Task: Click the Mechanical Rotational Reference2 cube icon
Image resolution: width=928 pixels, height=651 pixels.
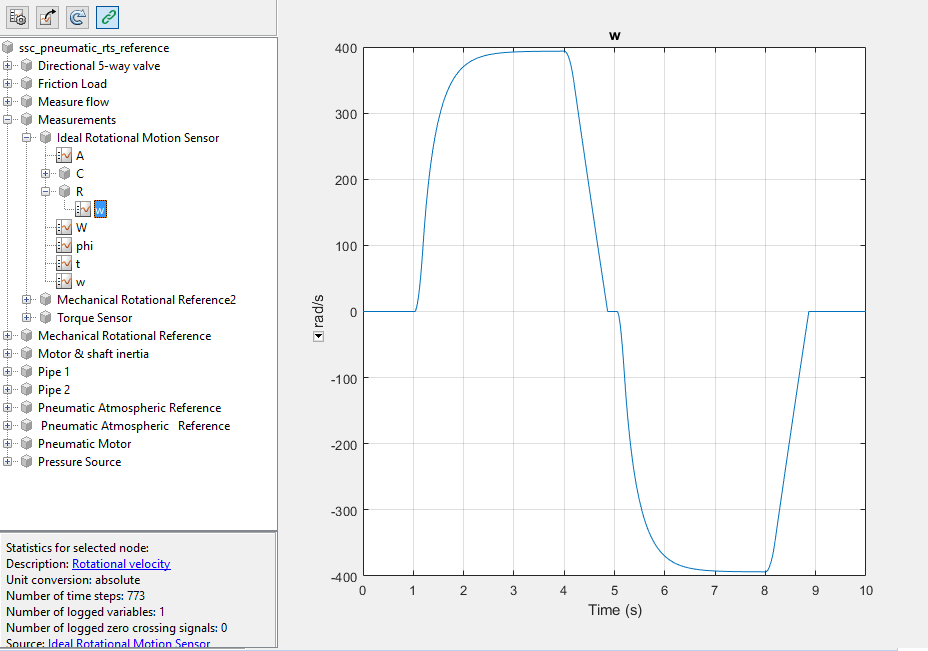Action: (46, 299)
